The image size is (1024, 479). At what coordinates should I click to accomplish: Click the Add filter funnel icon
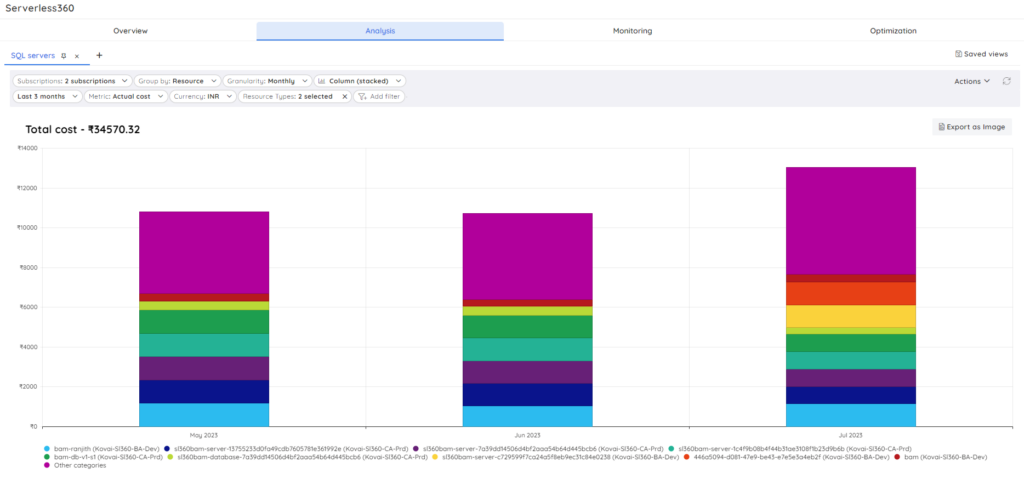[362, 97]
